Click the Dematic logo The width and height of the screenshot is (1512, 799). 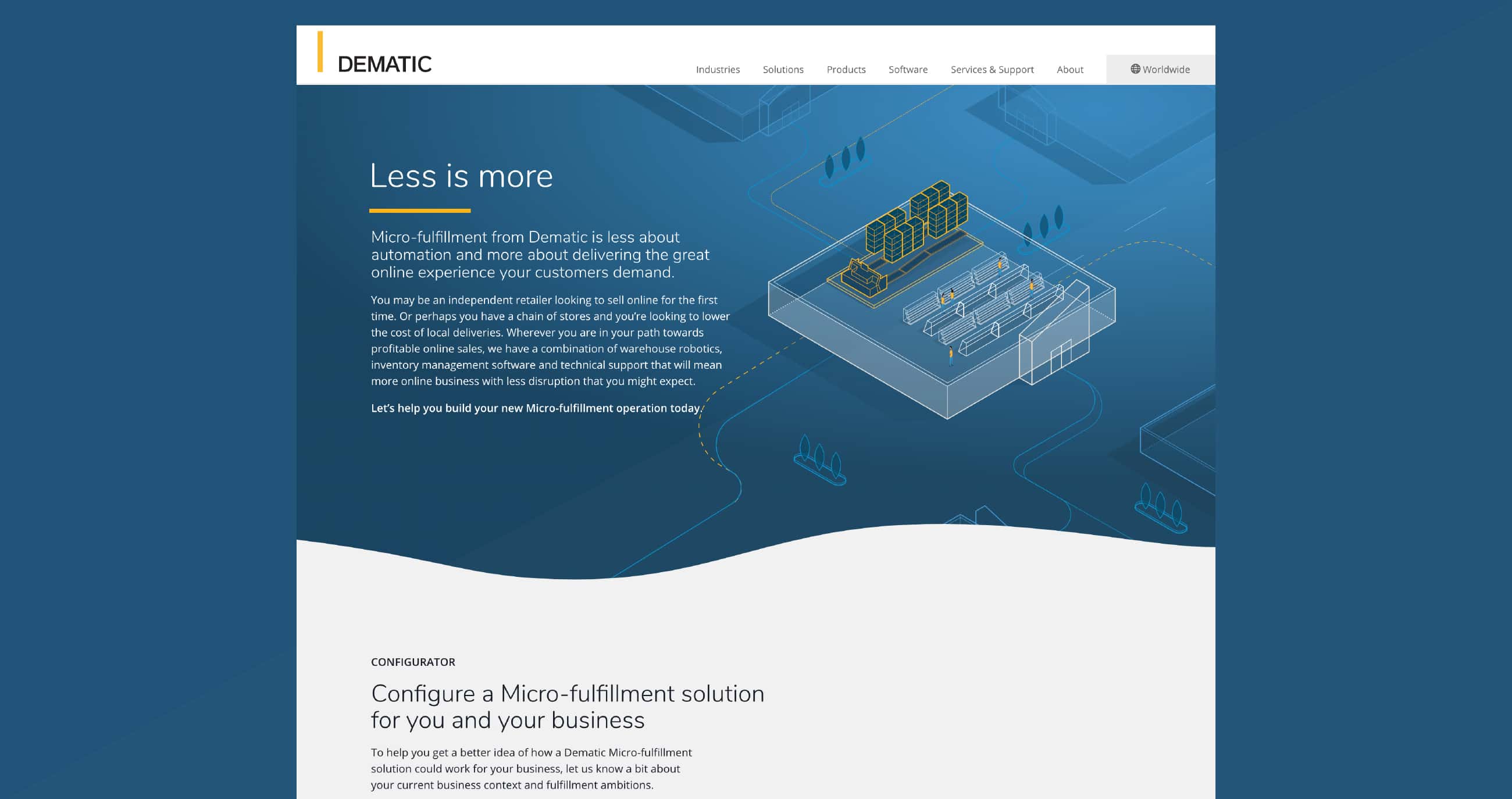[375, 53]
